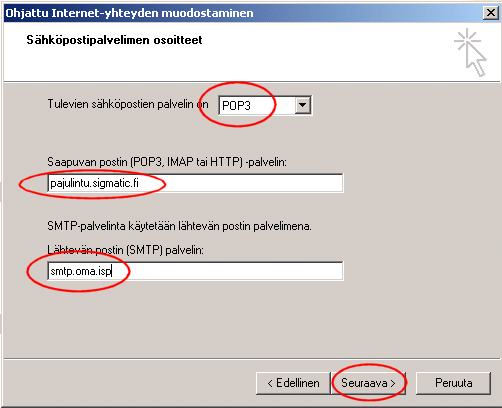Click empty space after smtp.oma.isp in field
Screen dimensions: 502x408
pyautogui.click(x=227, y=271)
